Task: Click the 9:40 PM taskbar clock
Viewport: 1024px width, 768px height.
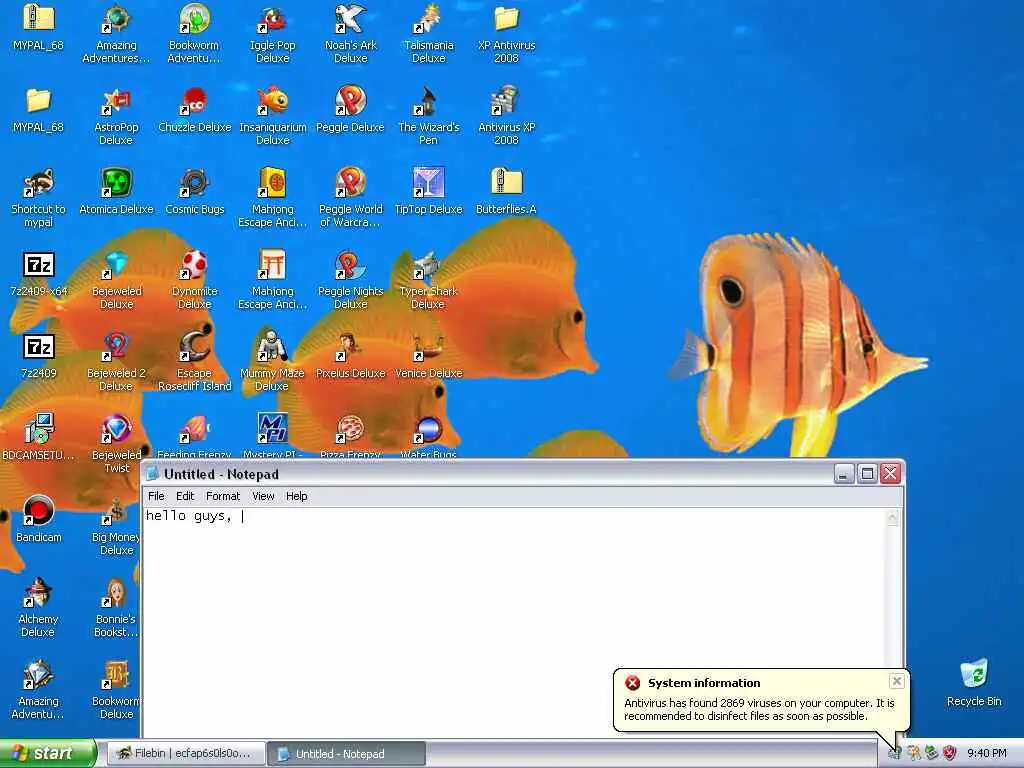Action: pyautogui.click(x=987, y=754)
